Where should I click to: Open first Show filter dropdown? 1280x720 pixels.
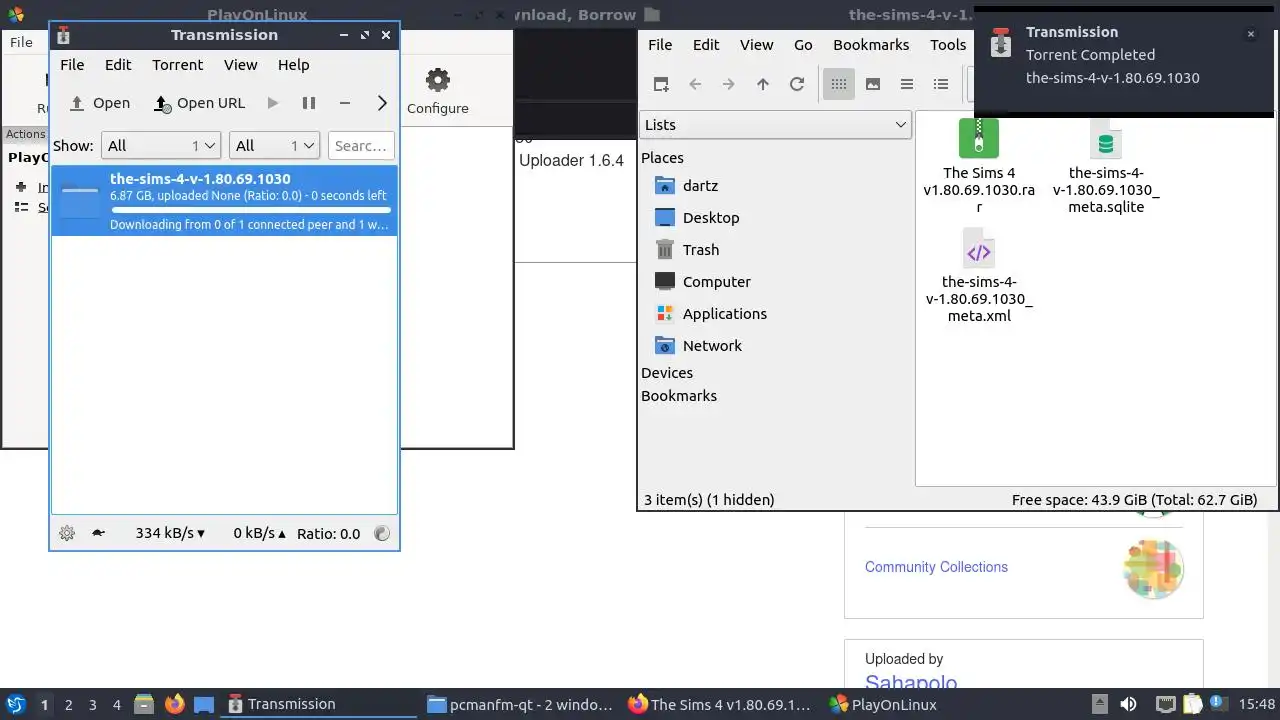(160, 146)
